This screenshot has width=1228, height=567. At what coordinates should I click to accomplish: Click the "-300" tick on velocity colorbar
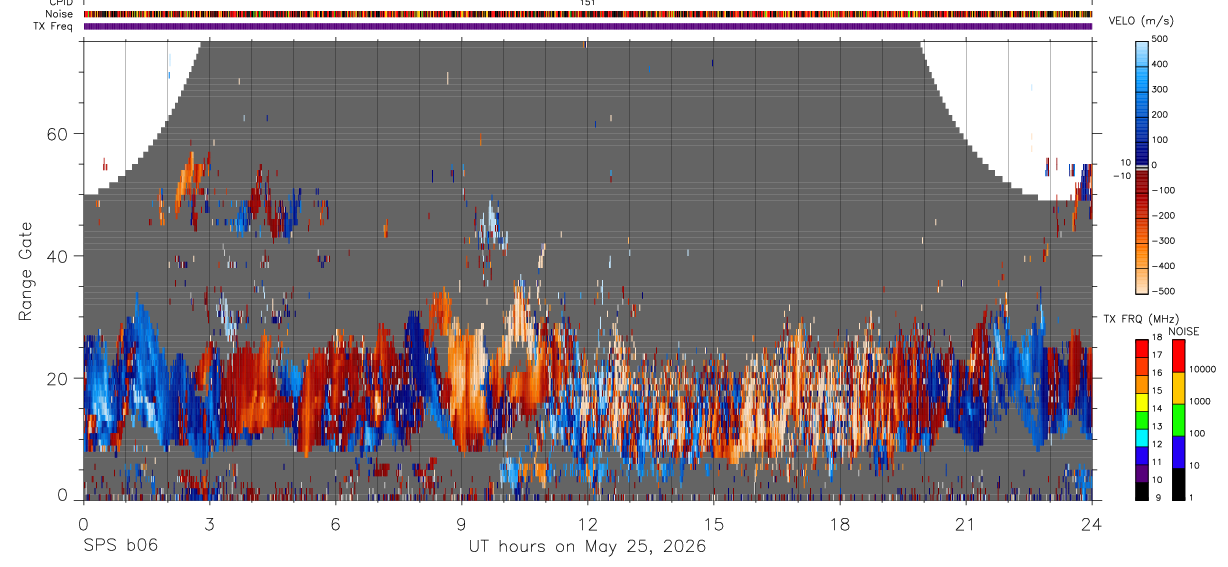(x=1161, y=241)
